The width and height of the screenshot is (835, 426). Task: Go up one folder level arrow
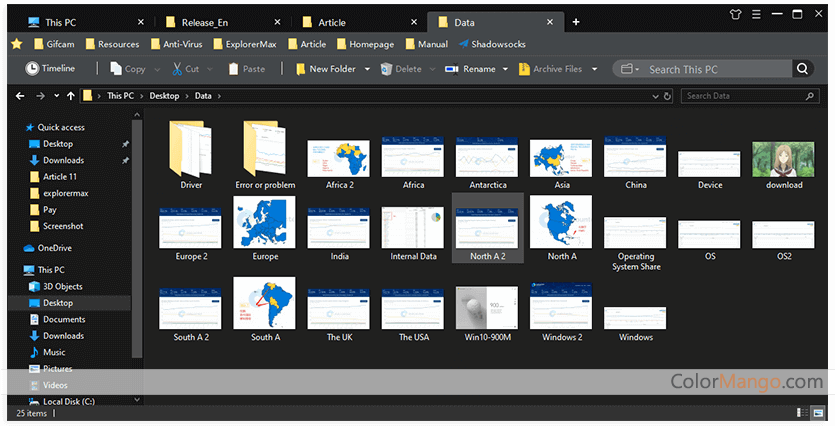[70, 96]
